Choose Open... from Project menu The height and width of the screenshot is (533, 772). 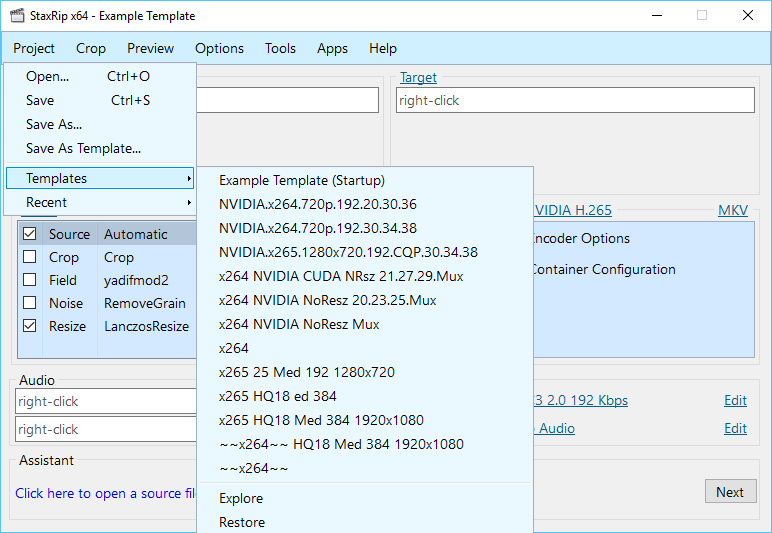[100, 76]
